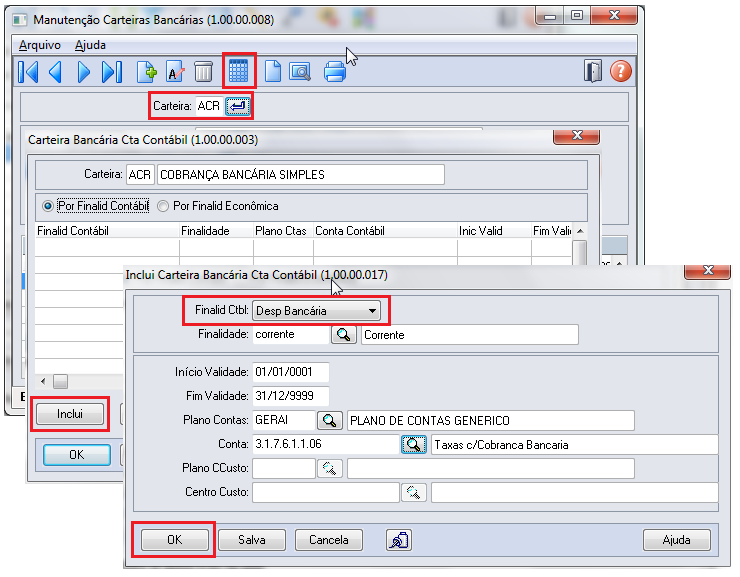Click the Salva button
This screenshot has height=577, width=740.
pyautogui.click(x=252, y=540)
